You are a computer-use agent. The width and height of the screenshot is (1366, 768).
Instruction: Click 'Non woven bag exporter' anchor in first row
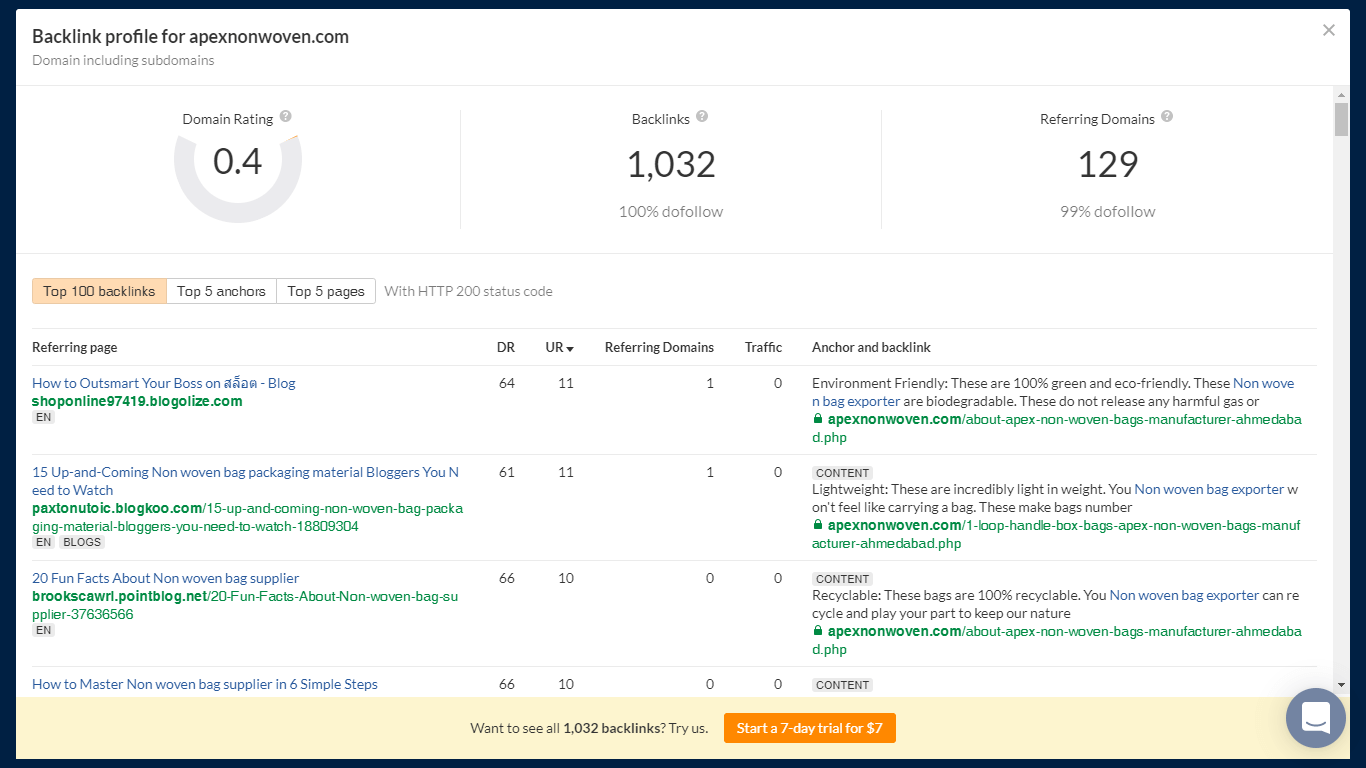1053,392
